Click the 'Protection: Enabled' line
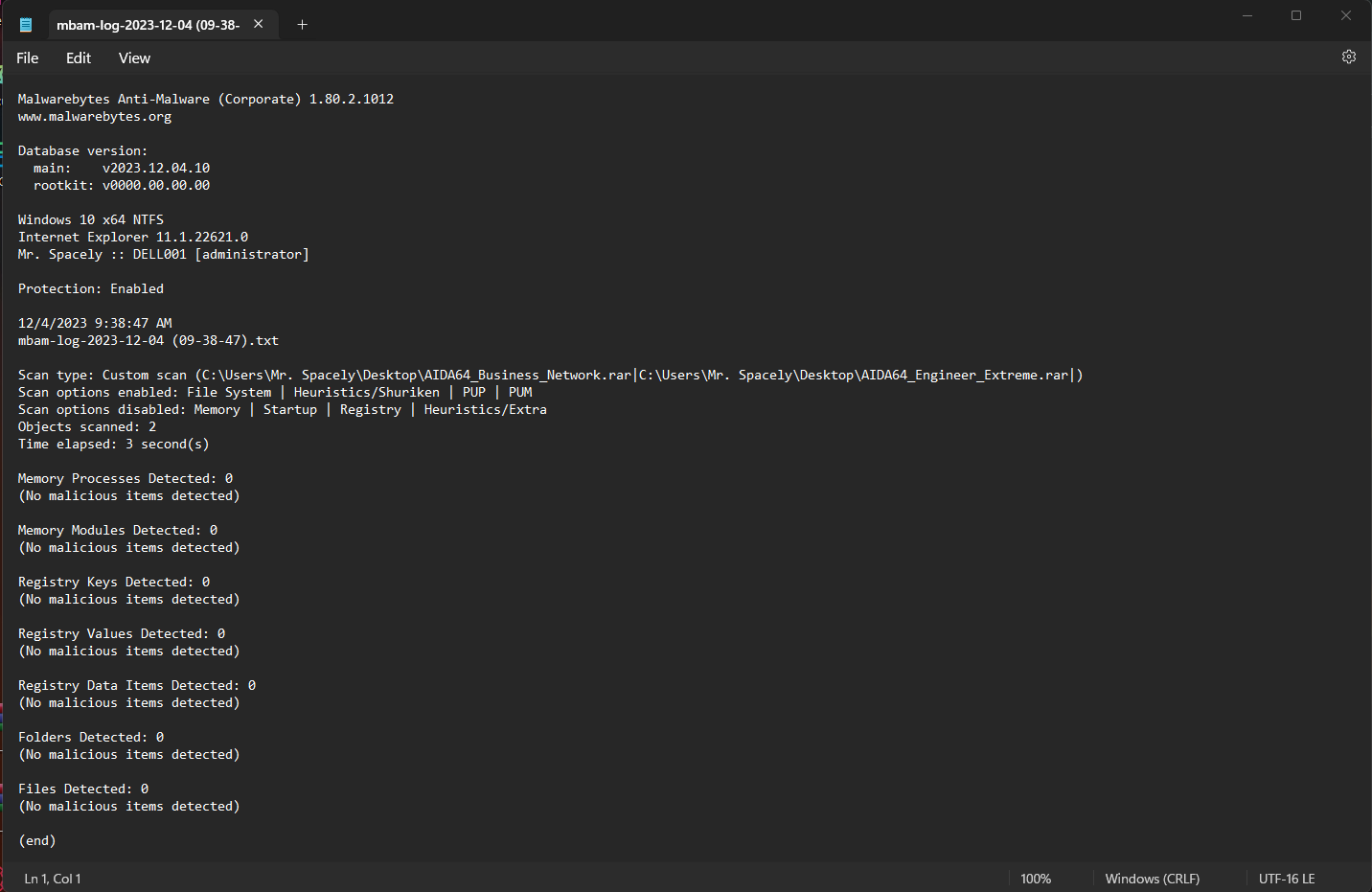 (91, 289)
